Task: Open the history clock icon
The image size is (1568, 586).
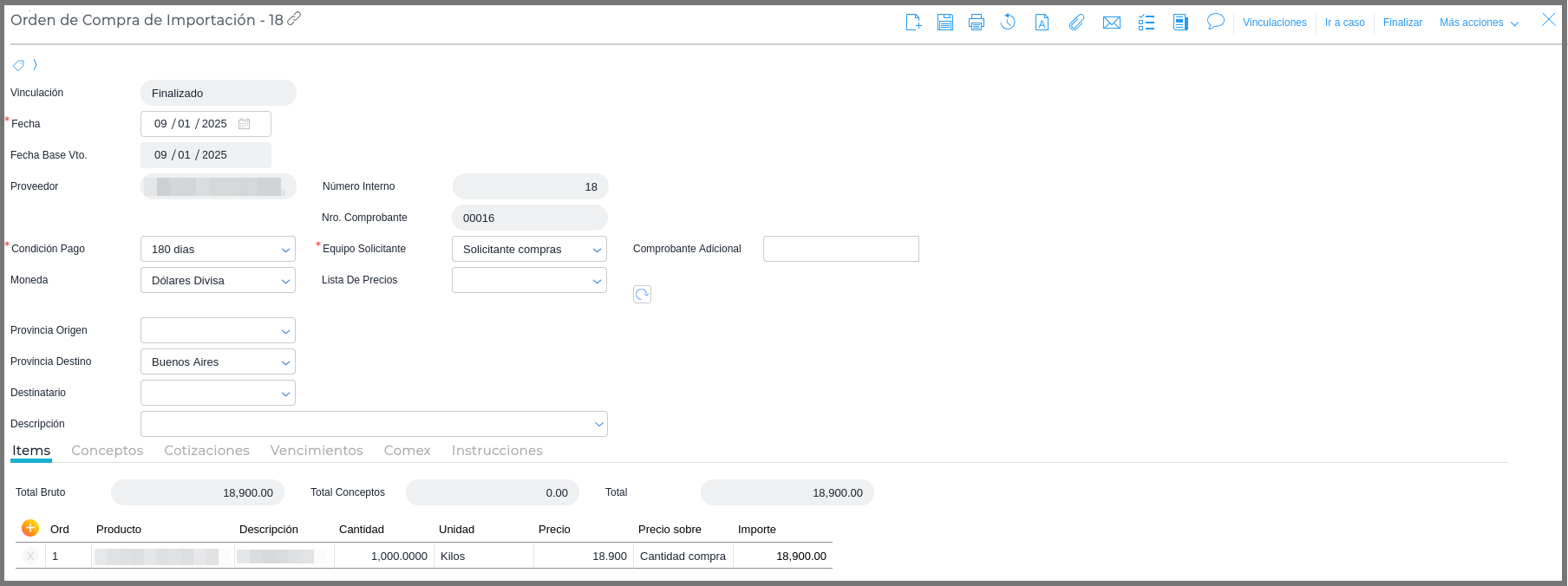Action: (1008, 23)
